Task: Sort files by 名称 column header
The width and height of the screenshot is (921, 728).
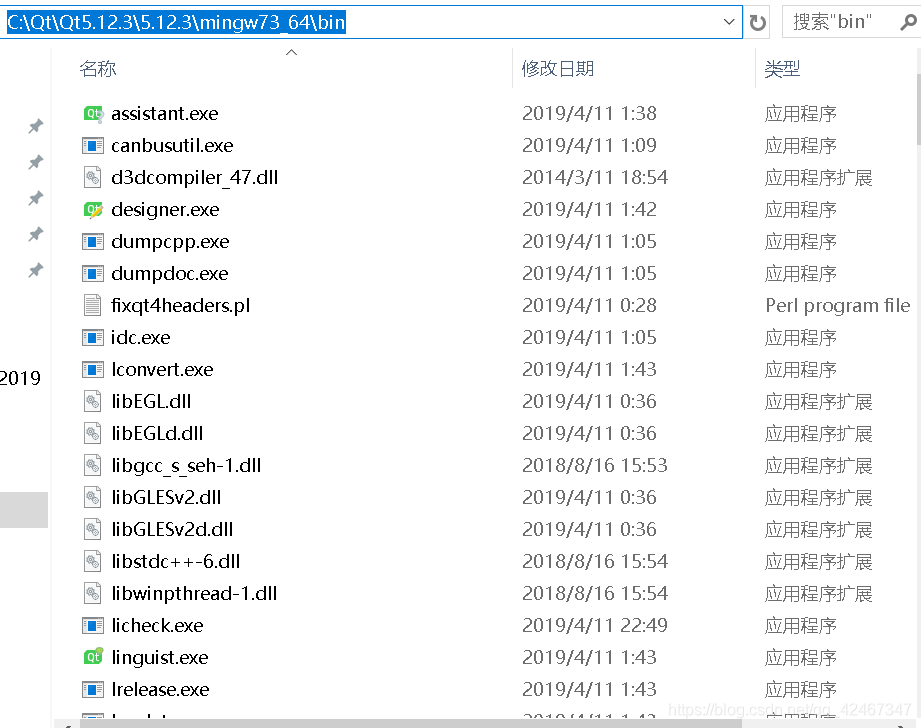Action: (98, 69)
